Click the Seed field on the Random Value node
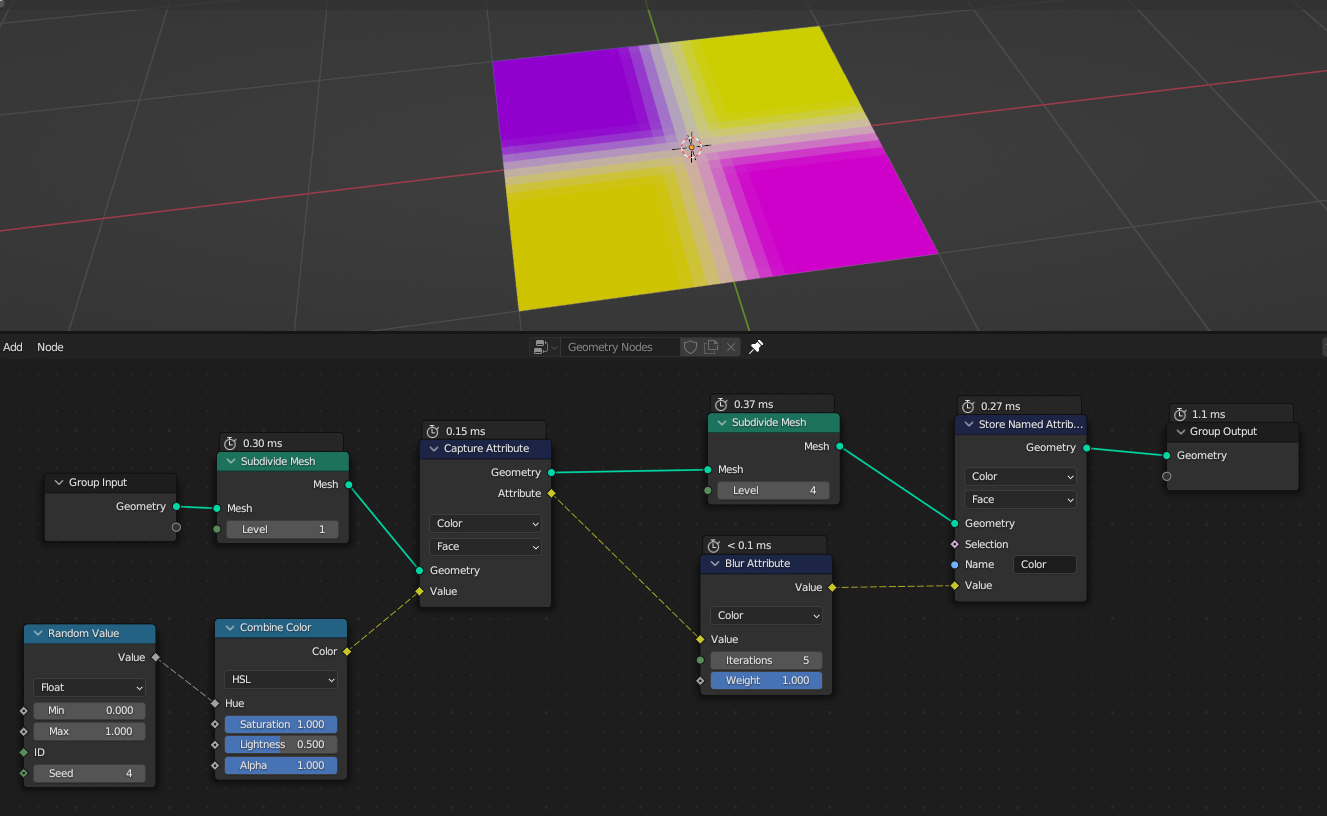 pos(89,772)
